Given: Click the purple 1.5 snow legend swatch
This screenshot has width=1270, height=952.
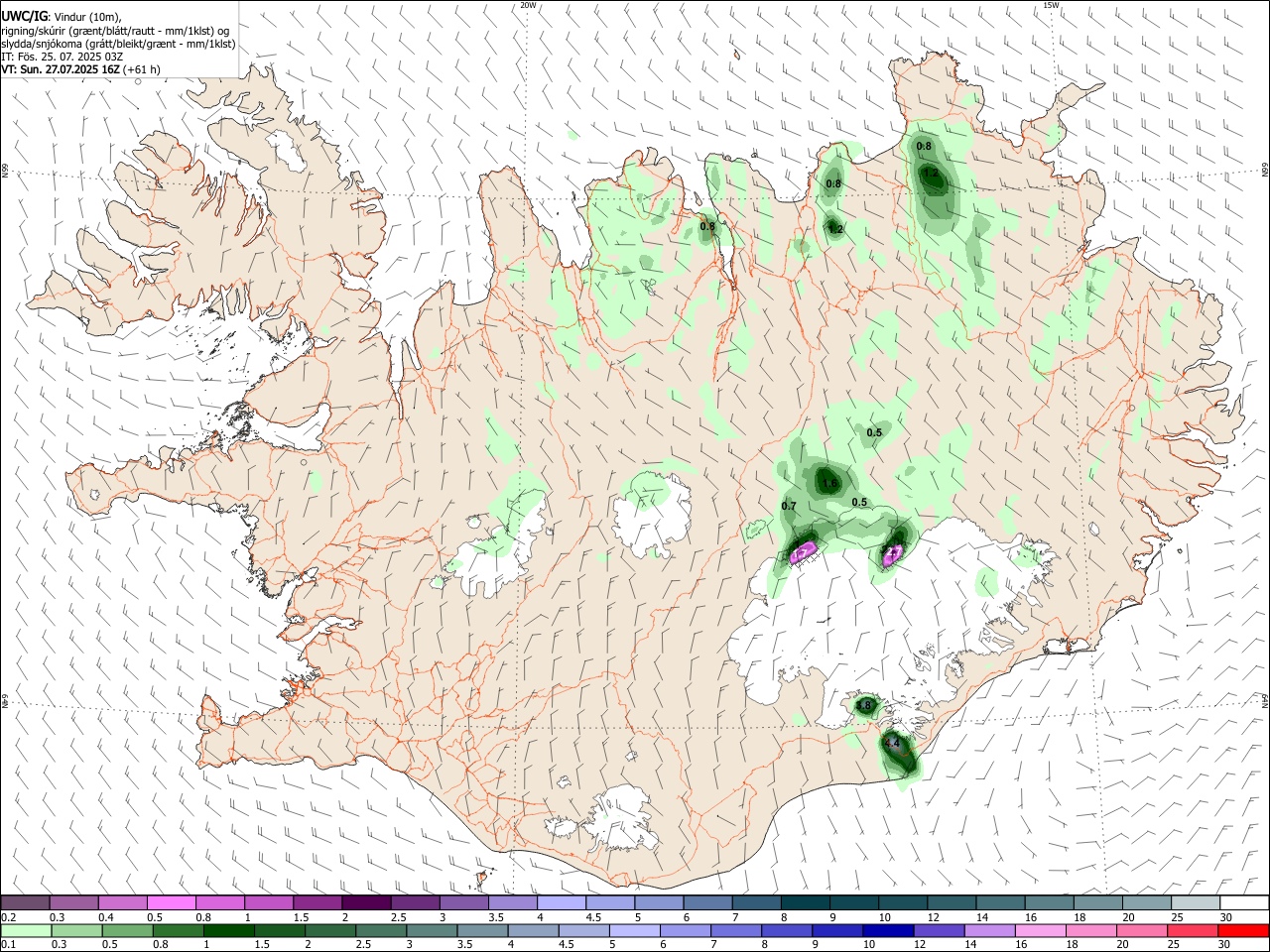Looking at the screenshot, I should point(317,902).
